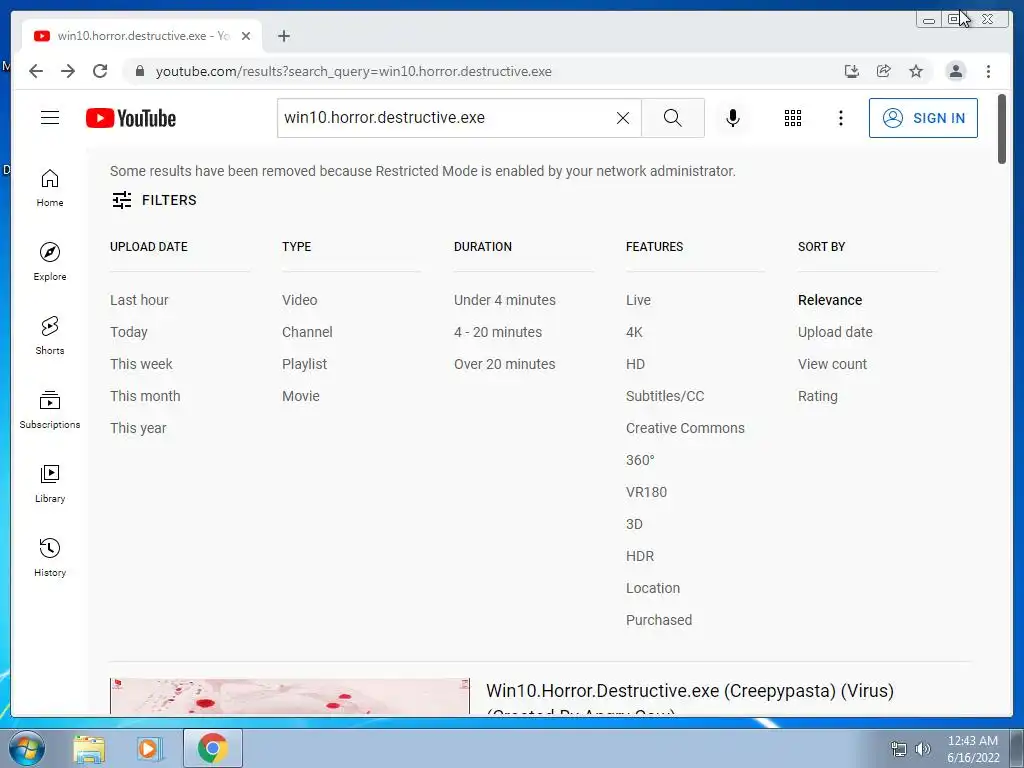
Task: Enable Purchased feature filter
Action: pos(658,620)
